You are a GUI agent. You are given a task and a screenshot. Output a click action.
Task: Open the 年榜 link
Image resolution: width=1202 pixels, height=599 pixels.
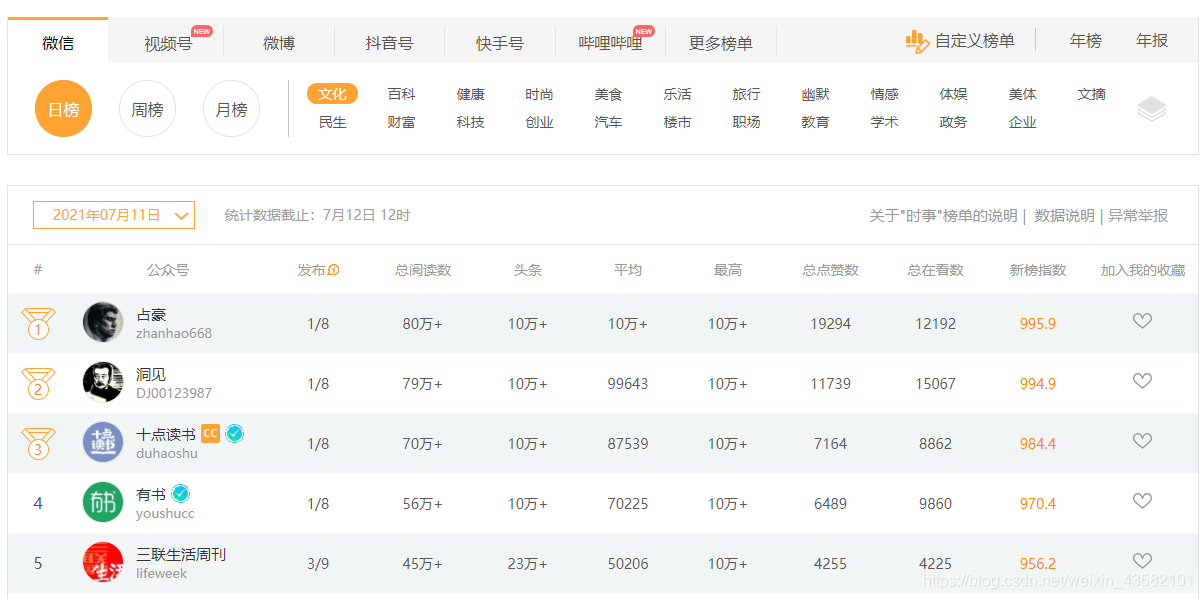pos(1086,41)
